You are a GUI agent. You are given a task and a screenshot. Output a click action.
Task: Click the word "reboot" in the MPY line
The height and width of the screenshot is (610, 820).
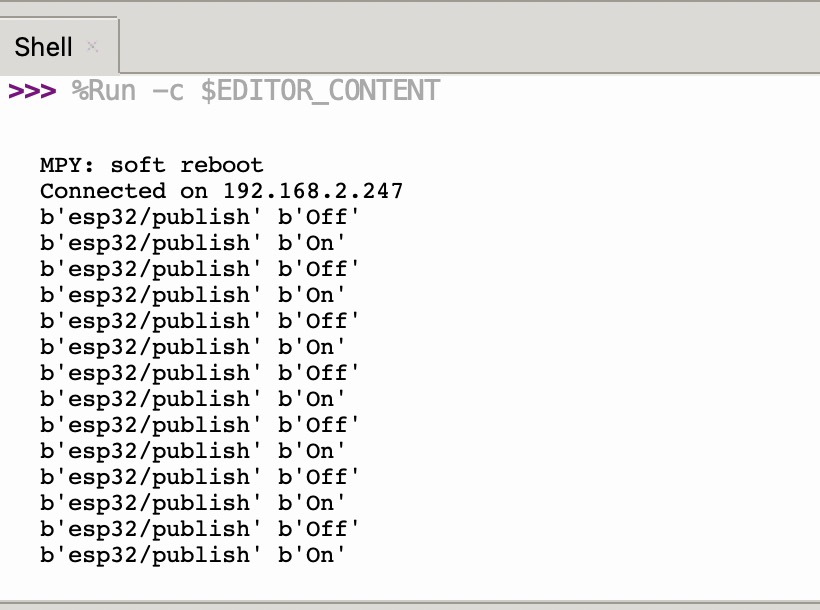[221, 165]
